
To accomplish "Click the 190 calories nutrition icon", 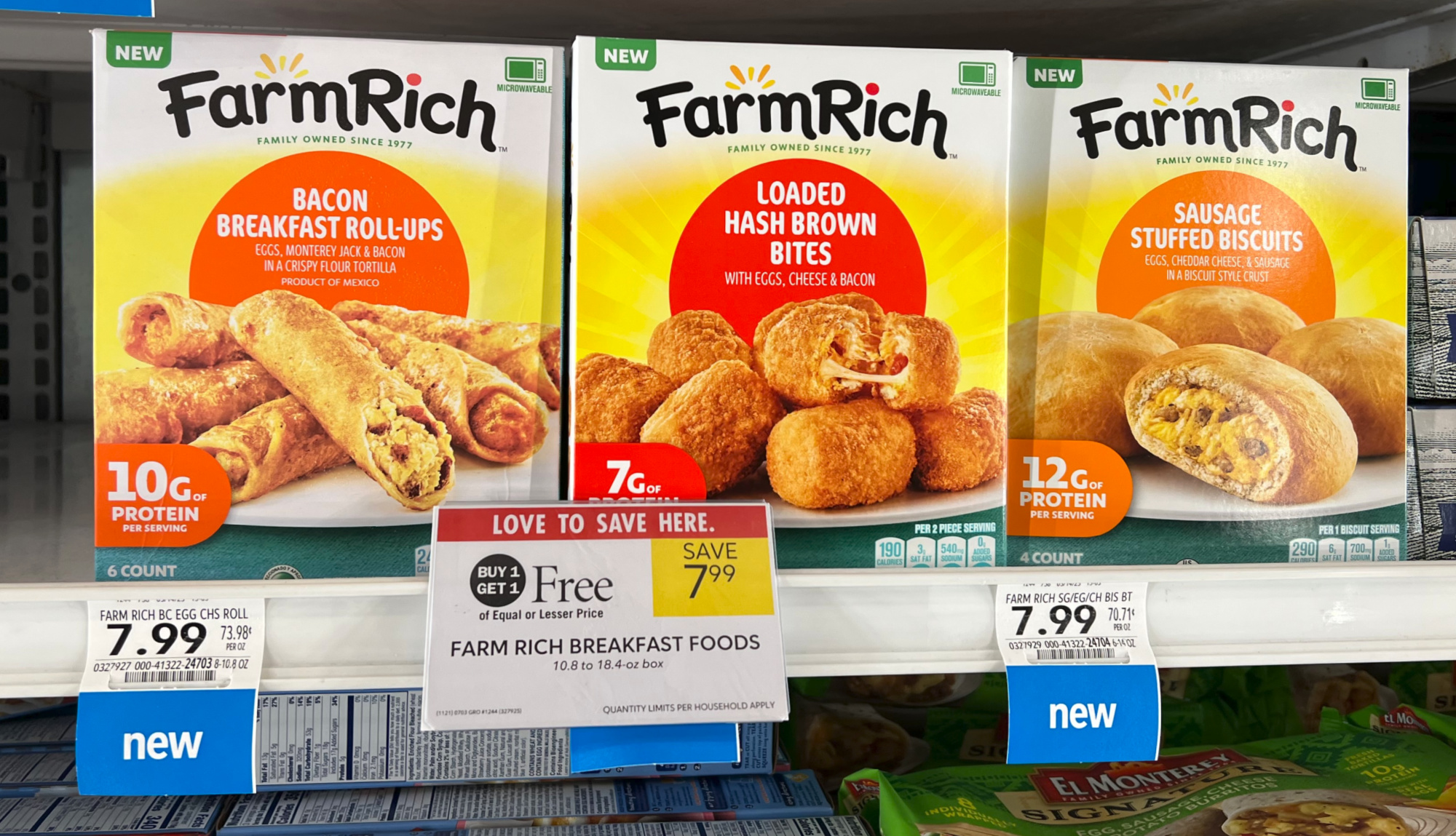I will tap(890, 552).
